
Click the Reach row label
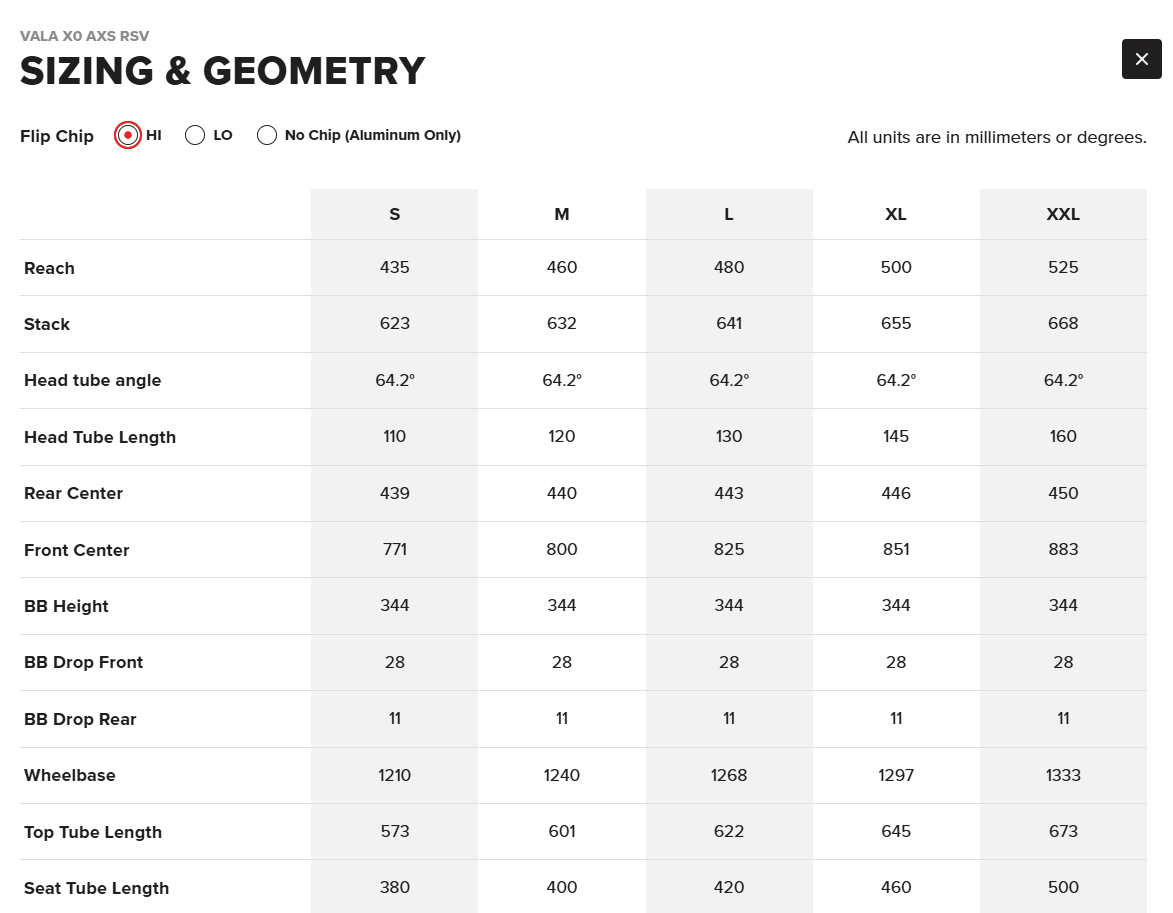pos(49,268)
